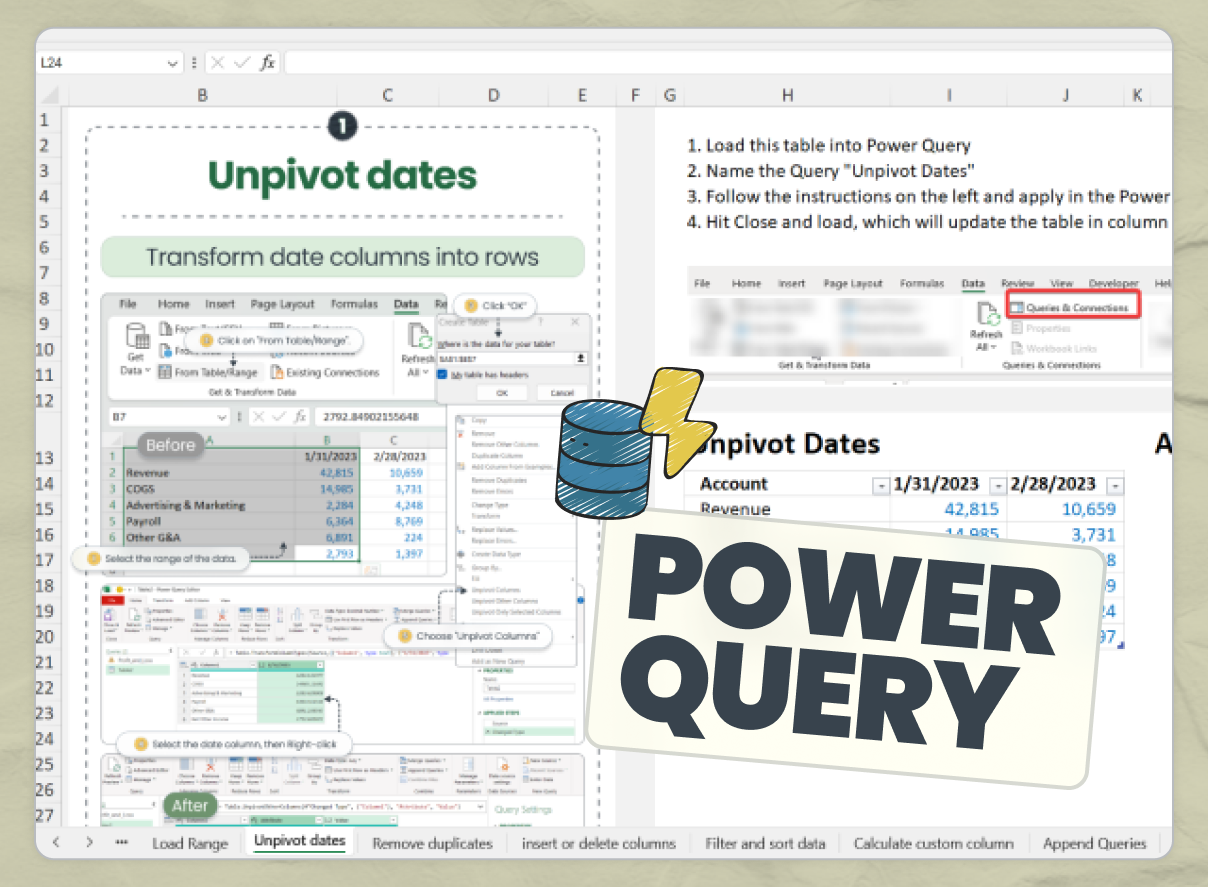Viewport: 1208px width, 887px height.
Task: Select column H header
Action: pyautogui.click(x=787, y=95)
